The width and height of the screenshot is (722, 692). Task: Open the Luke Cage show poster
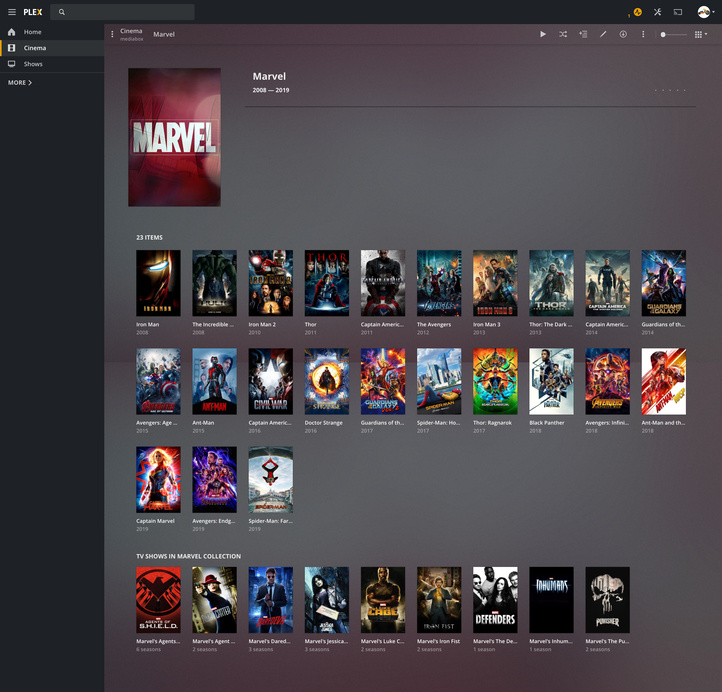pos(383,599)
